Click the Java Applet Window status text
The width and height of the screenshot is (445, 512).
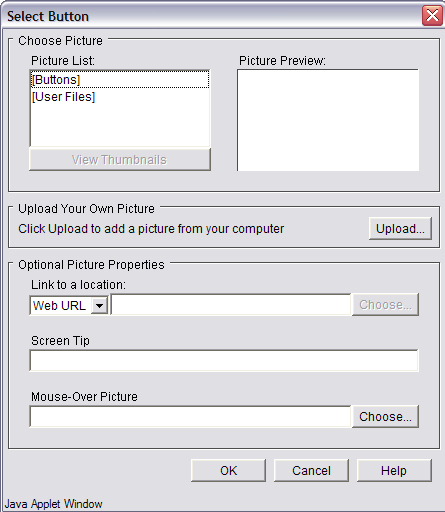pyautogui.click(x=54, y=504)
